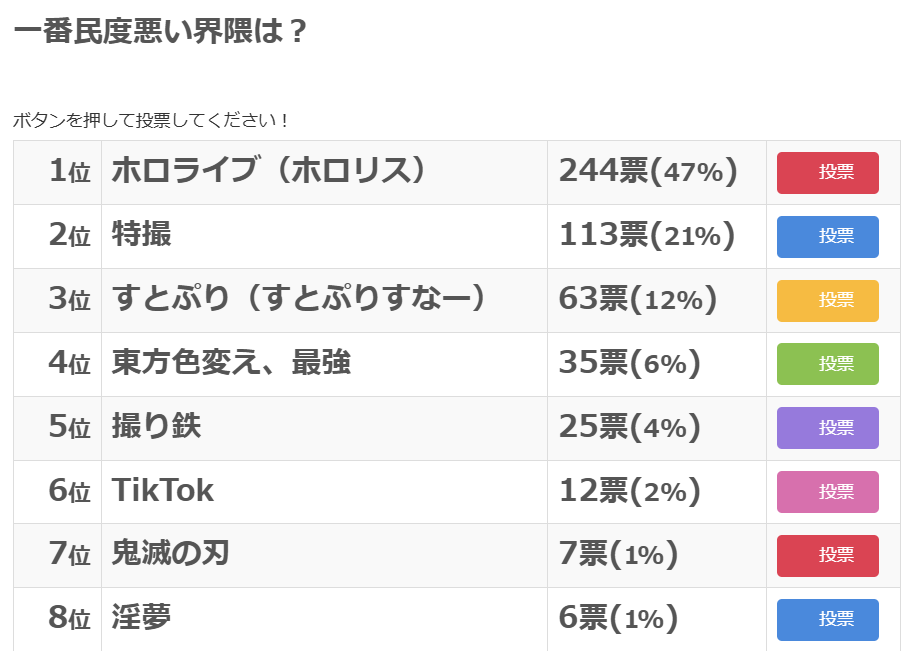Click the 1位 rank cell
This screenshot has width=912, height=651.
[x=70, y=172]
